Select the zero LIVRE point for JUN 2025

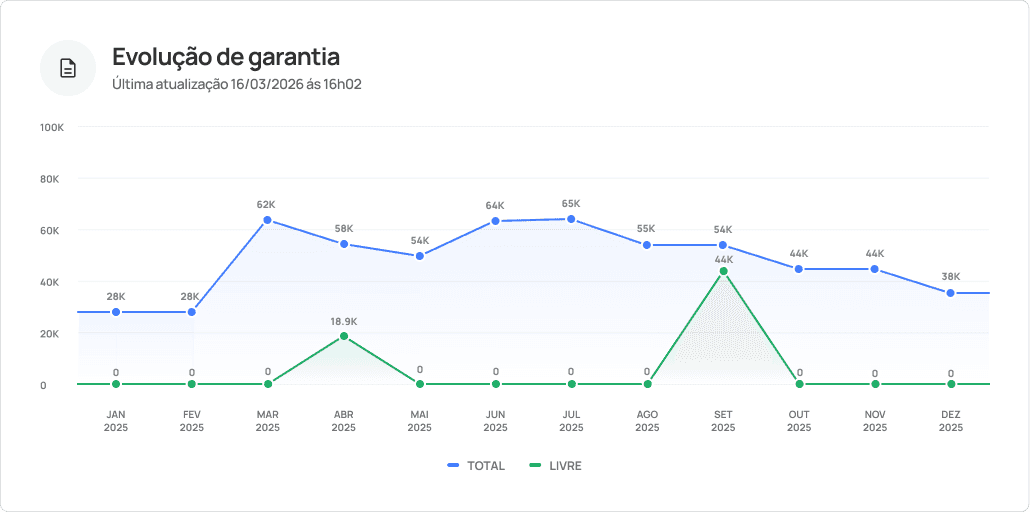point(495,384)
